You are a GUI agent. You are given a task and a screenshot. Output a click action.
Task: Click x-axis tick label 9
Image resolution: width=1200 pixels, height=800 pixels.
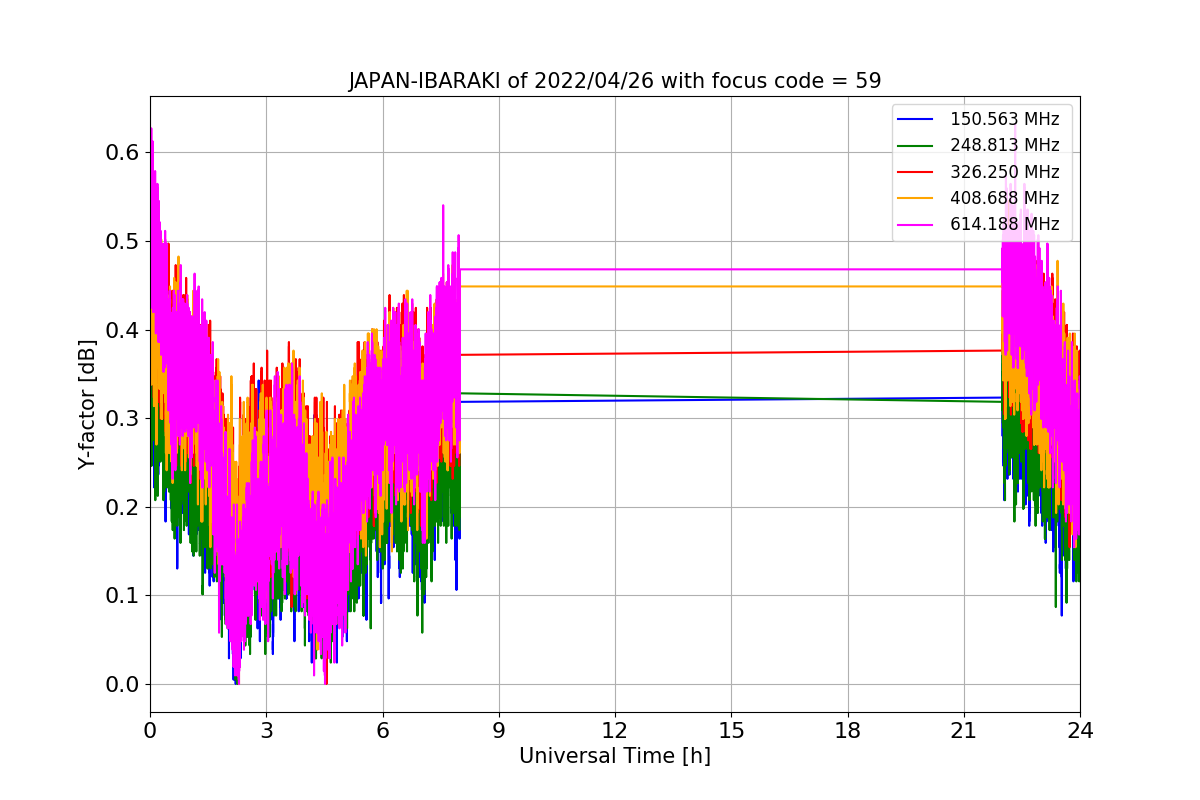(x=499, y=730)
